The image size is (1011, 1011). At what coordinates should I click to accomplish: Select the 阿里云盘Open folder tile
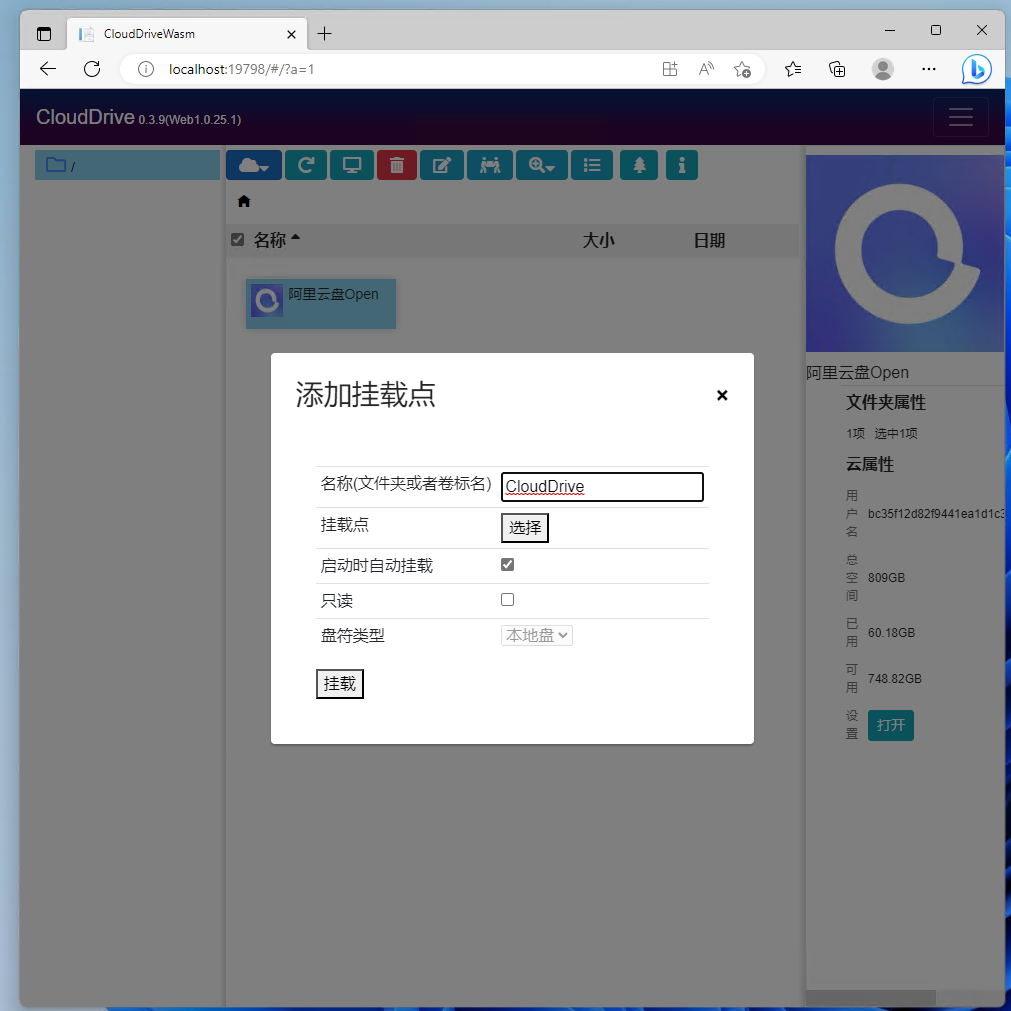[x=320, y=303]
